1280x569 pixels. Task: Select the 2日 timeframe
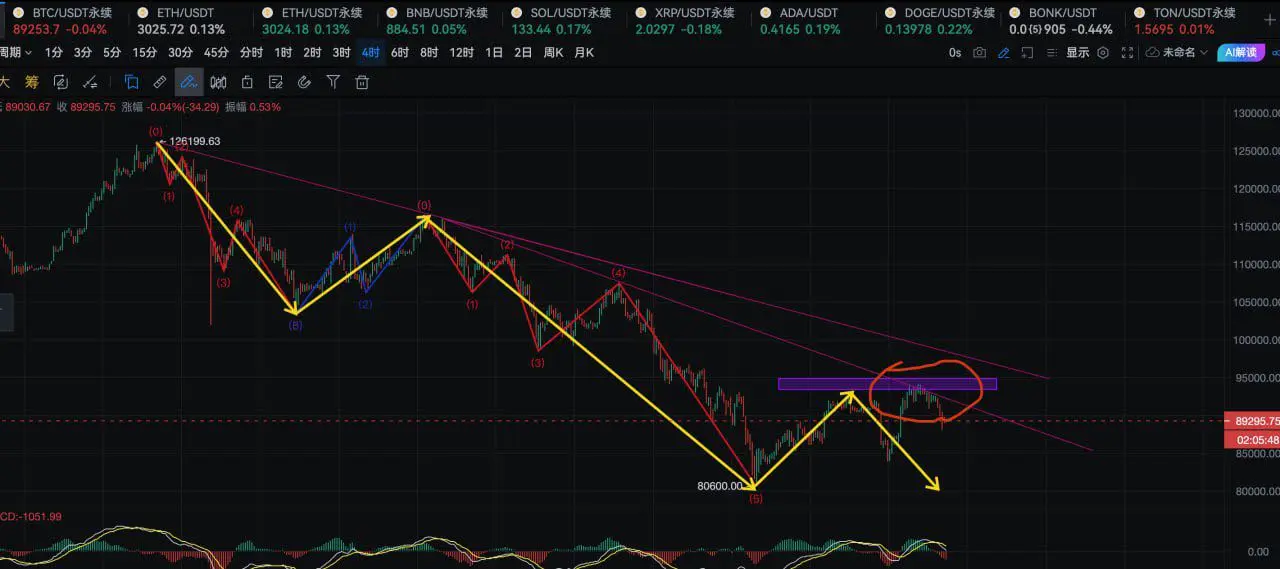pyautogui.click(x=523, y=52)
